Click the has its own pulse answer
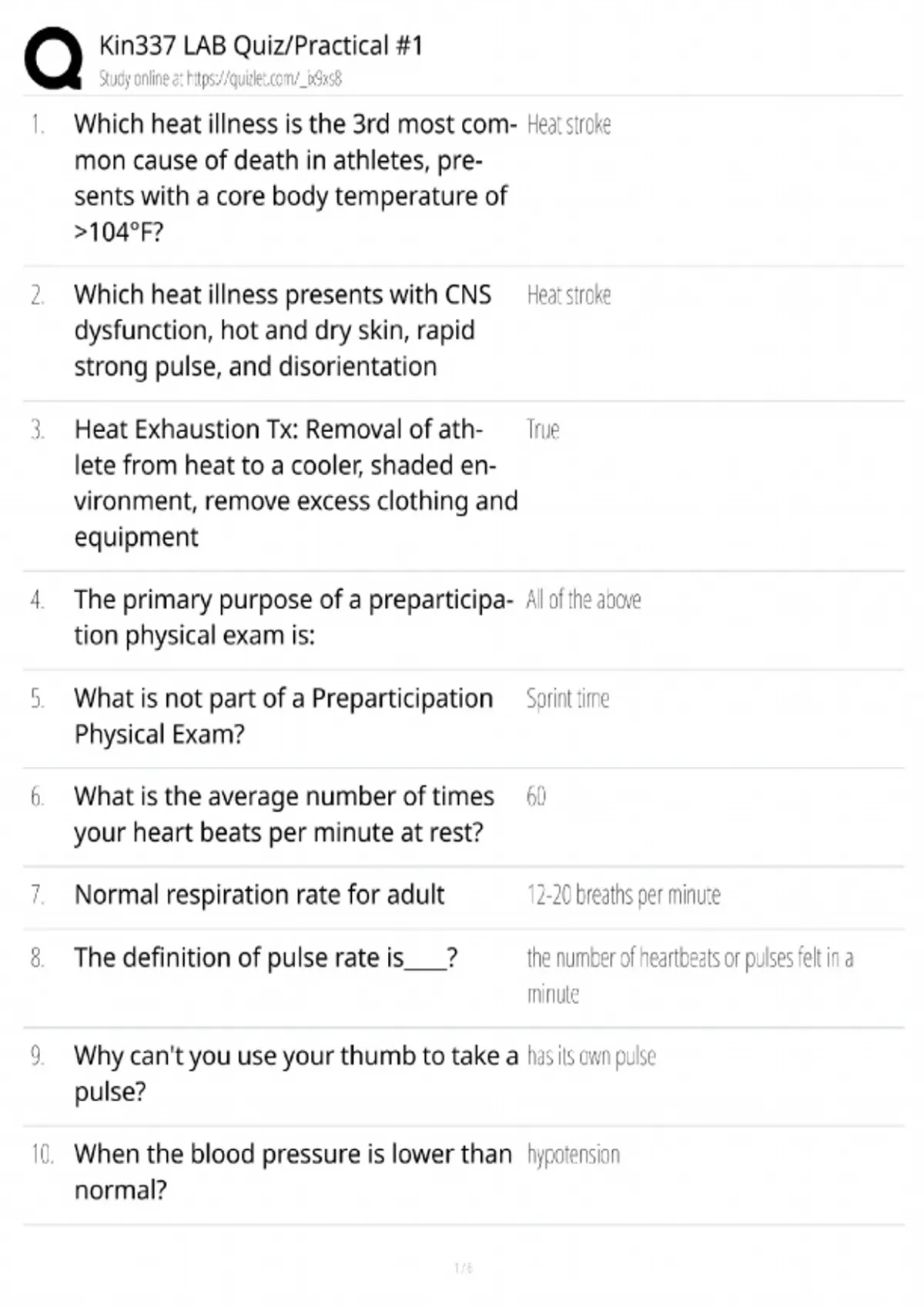Viewport: 924px width, 1309px height. tap(591, 1056)
